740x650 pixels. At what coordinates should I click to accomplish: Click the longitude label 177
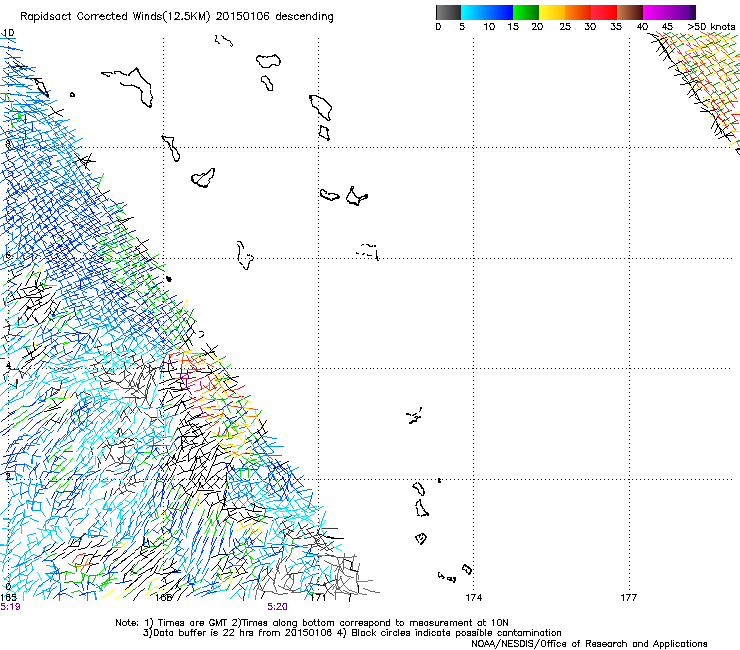click(629, 598)
